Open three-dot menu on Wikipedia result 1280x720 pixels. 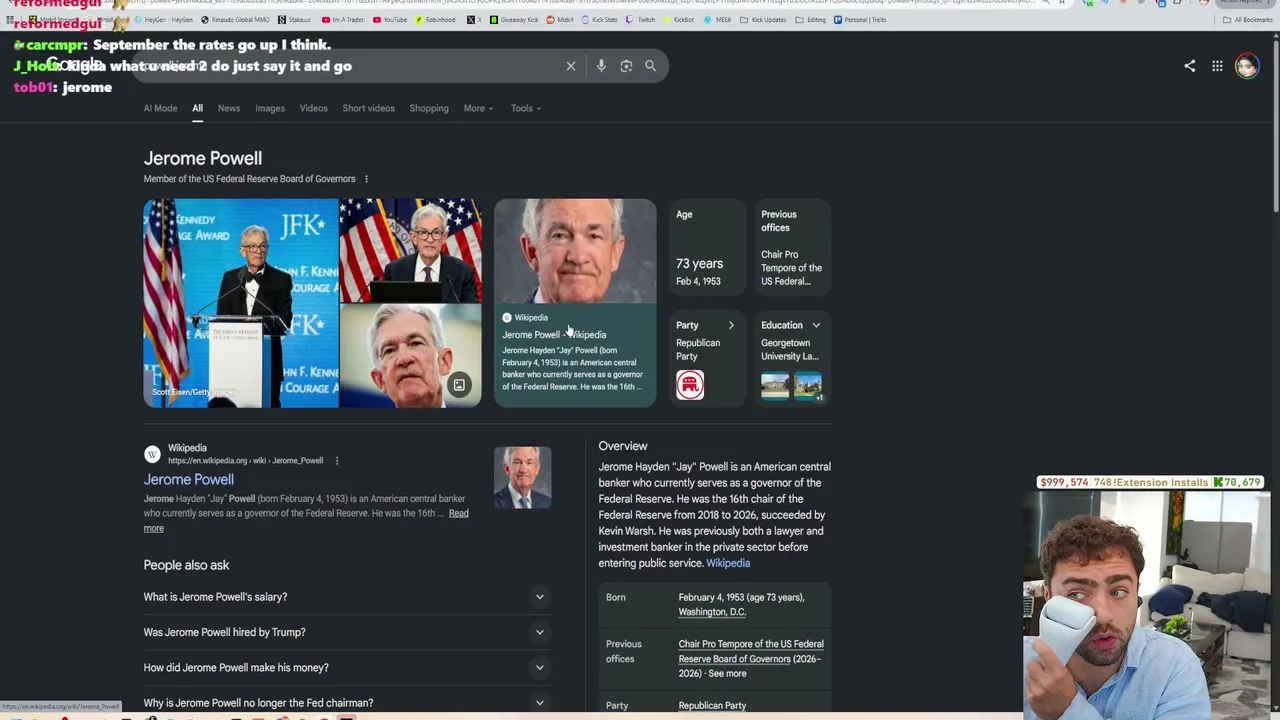337,461
